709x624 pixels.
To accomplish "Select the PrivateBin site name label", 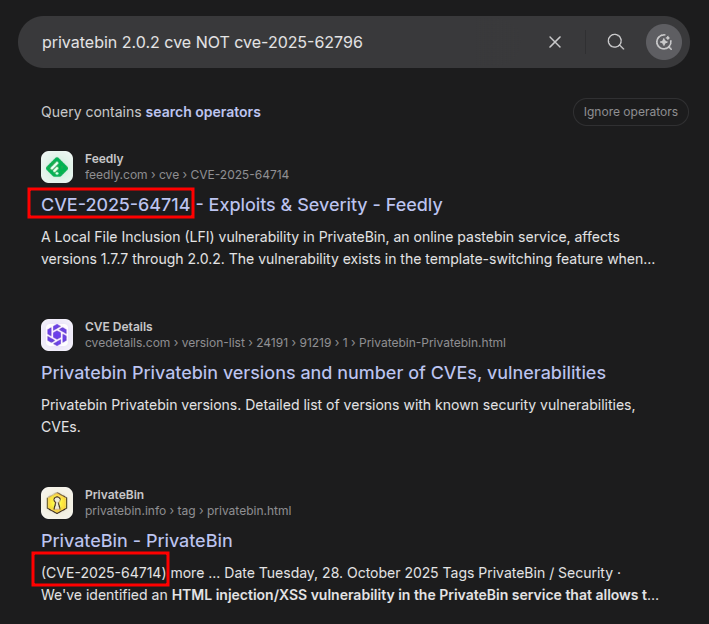I will (114, 495).
